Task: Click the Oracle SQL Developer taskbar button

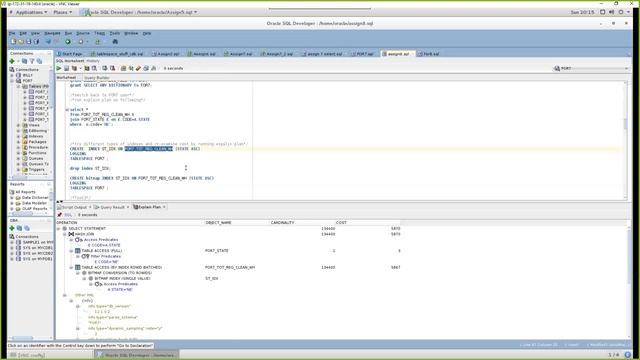Action: pyautogui.click(x=137, y=355)
